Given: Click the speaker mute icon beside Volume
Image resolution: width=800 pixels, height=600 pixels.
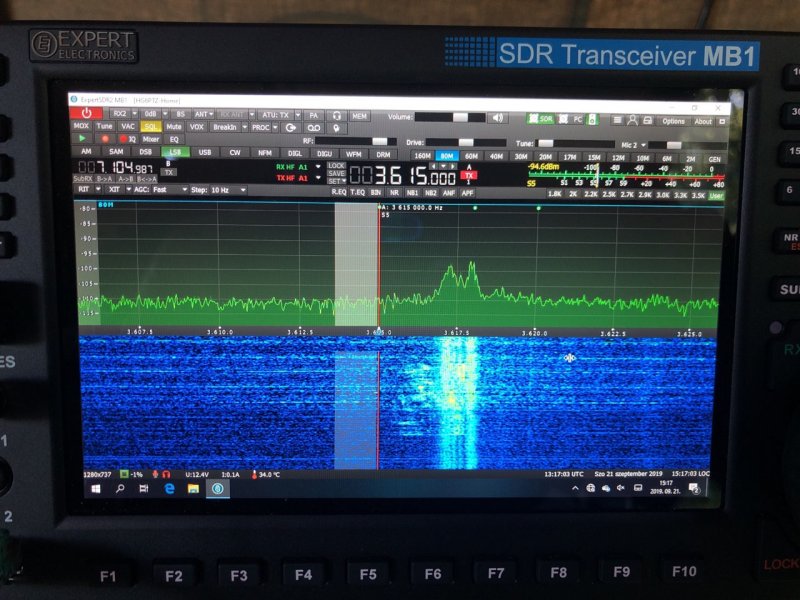Looking at the screenshot, I should (x=497, y=118).
